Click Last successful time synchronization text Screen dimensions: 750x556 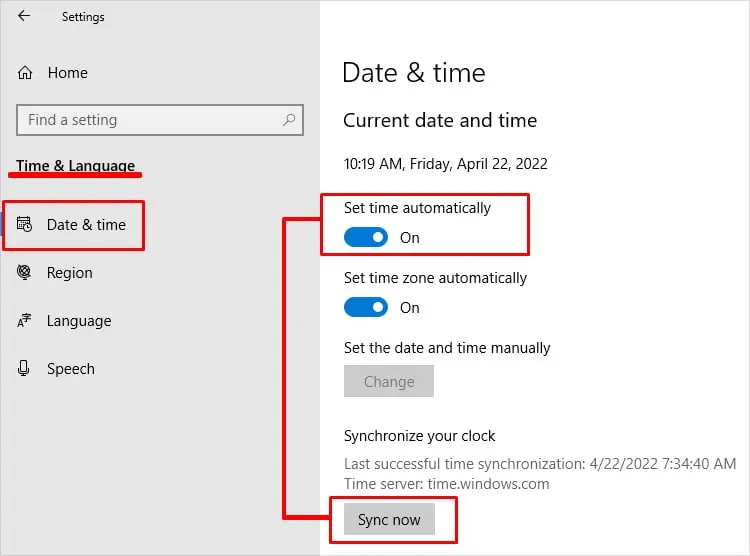(540, 464)
